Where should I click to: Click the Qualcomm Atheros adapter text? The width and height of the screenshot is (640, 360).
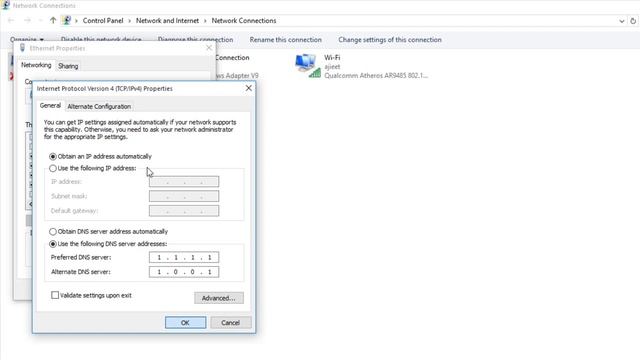pos(376,76)
